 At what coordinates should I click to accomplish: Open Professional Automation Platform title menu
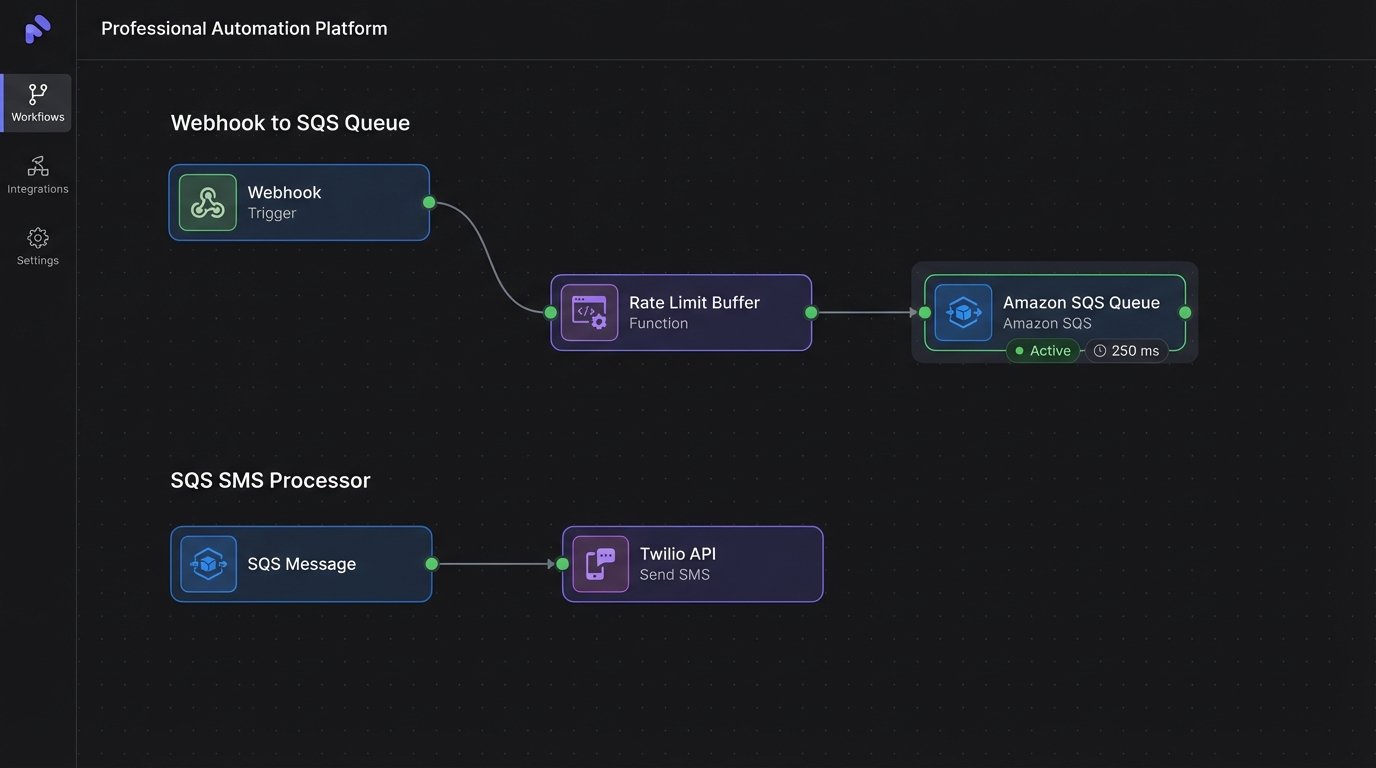click(x=243, y=28)
